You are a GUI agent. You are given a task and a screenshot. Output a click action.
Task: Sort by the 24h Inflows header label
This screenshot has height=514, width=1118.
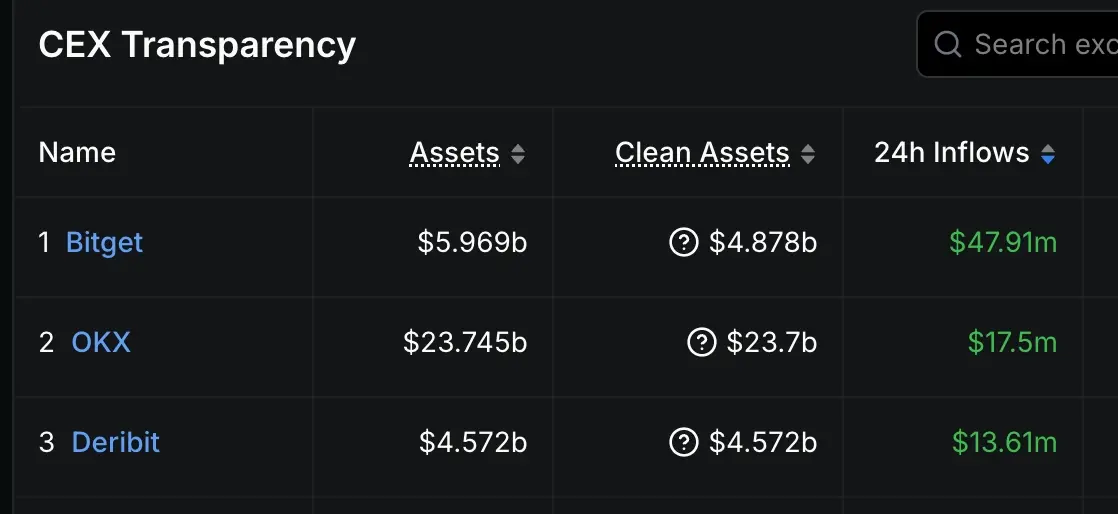951,153
